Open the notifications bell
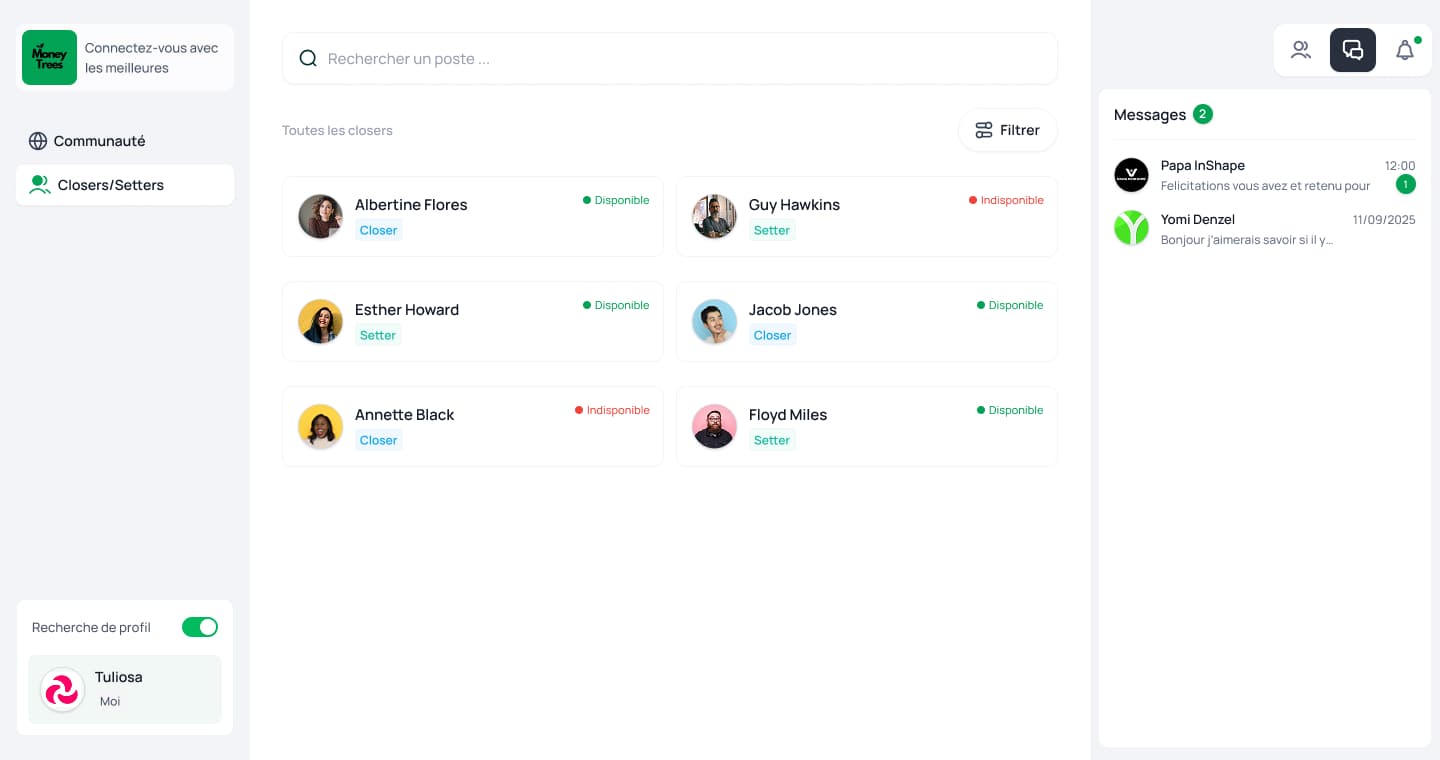Screen dimensions: 1440x760 [x=1405, y=50]
